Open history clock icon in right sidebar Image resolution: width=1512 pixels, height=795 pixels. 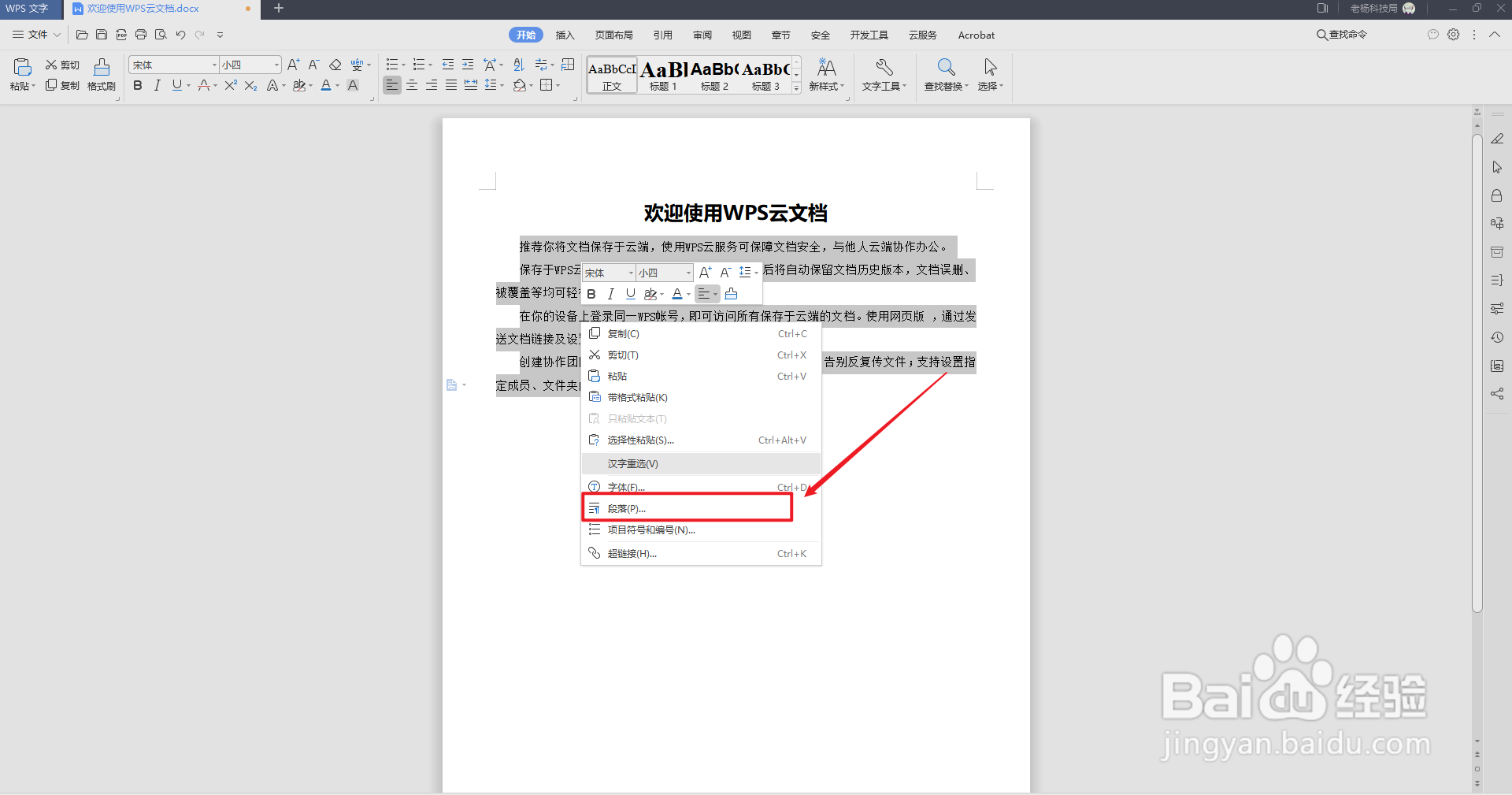click(1497, 337)
